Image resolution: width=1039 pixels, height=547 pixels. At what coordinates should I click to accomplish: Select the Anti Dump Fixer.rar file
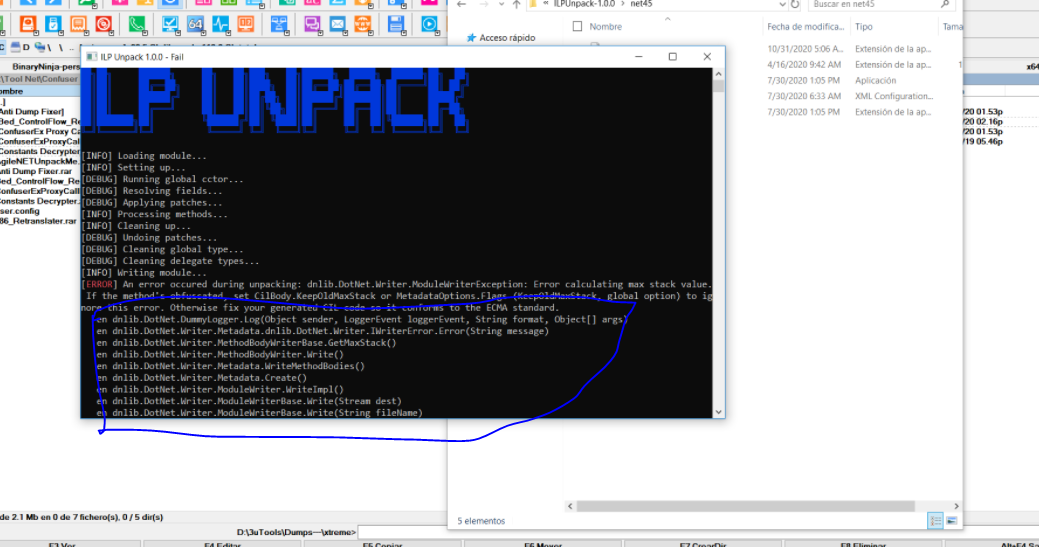36,172
